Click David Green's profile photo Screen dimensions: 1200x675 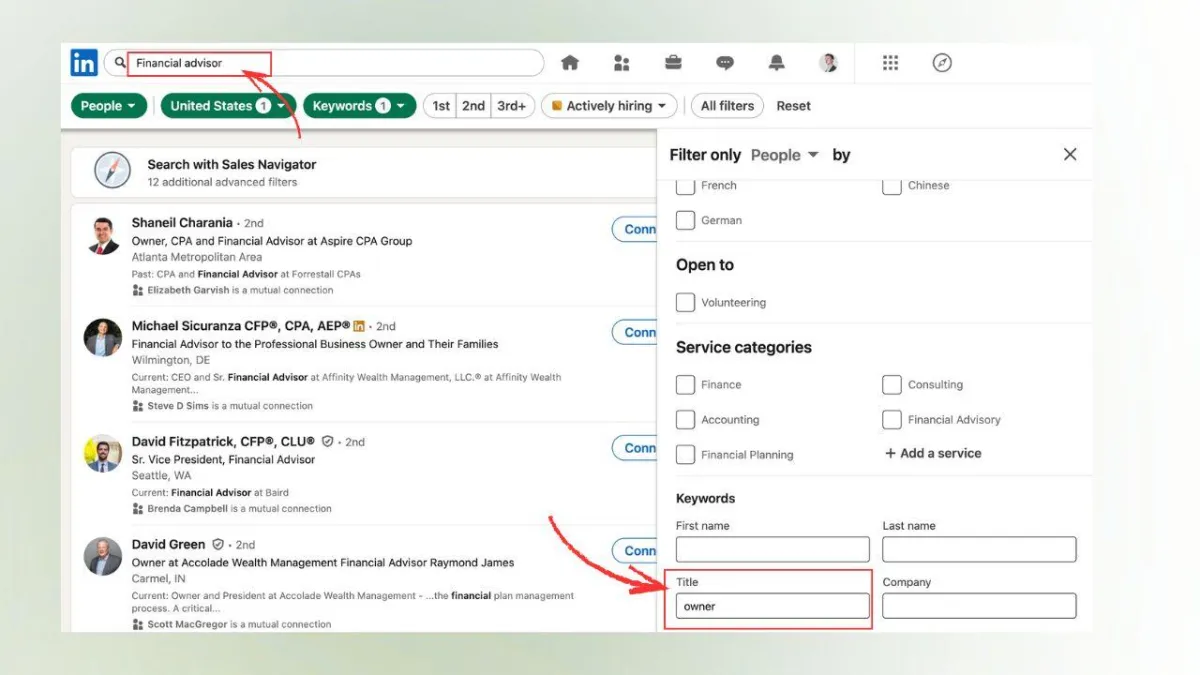103,556
